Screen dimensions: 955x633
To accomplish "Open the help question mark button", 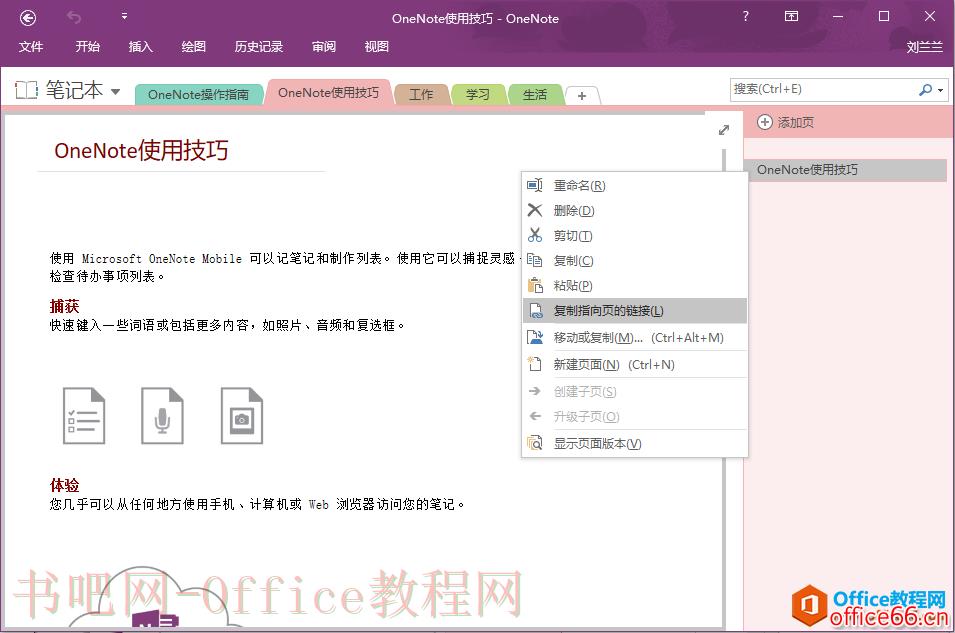I will (745, 17).
